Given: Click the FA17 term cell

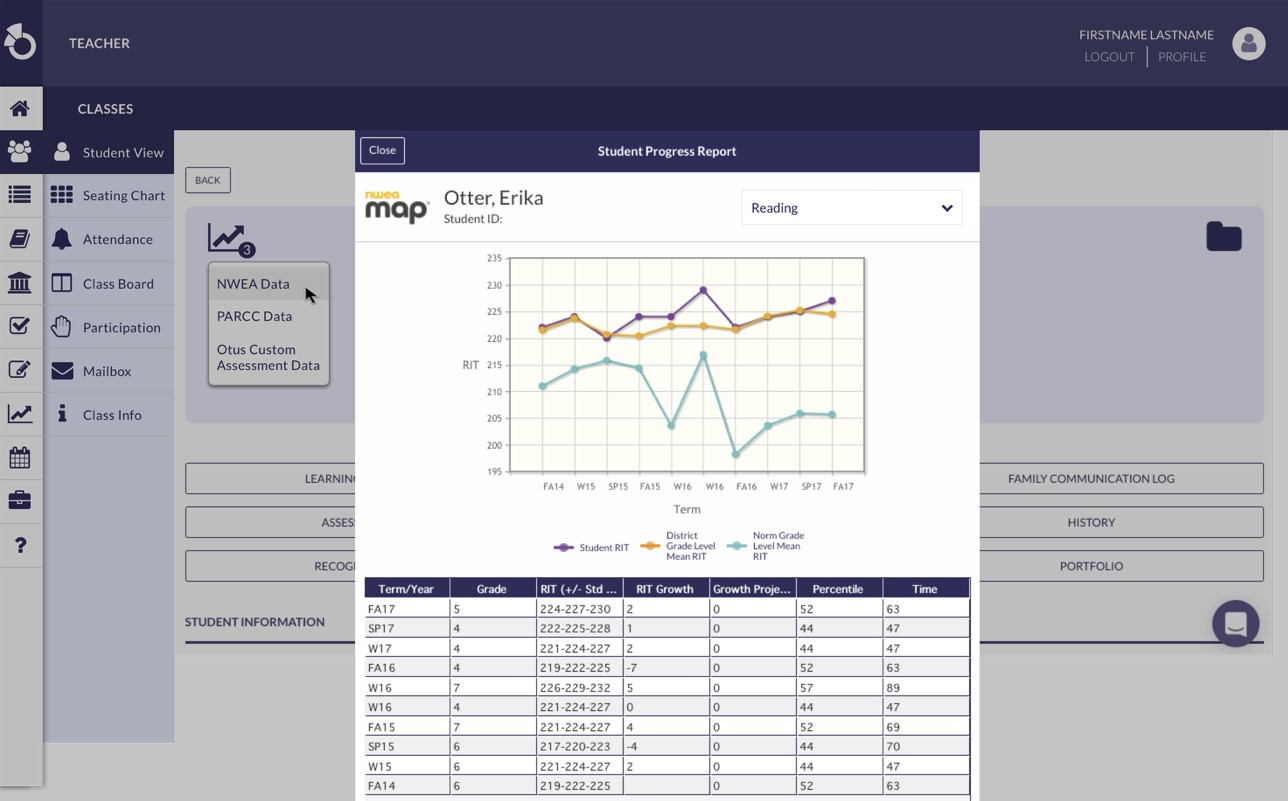Looking at the screenshot, I should point(407,608).
